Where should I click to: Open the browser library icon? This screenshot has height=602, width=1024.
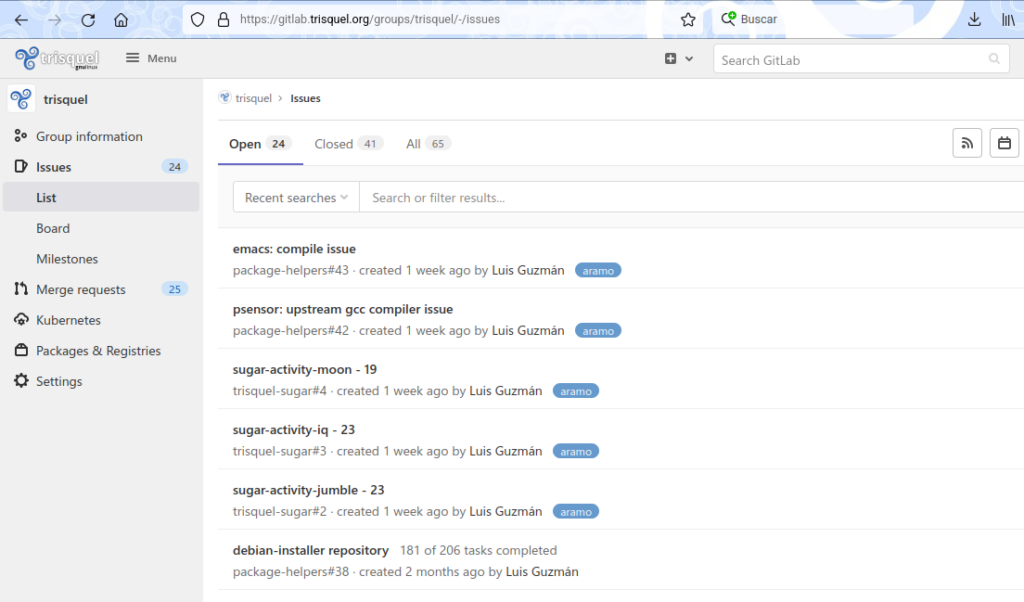pos(1008,20)
